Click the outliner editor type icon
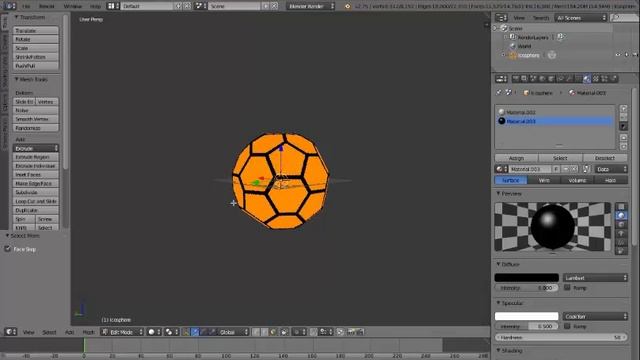The image size is (640, 360). (501, 18)
